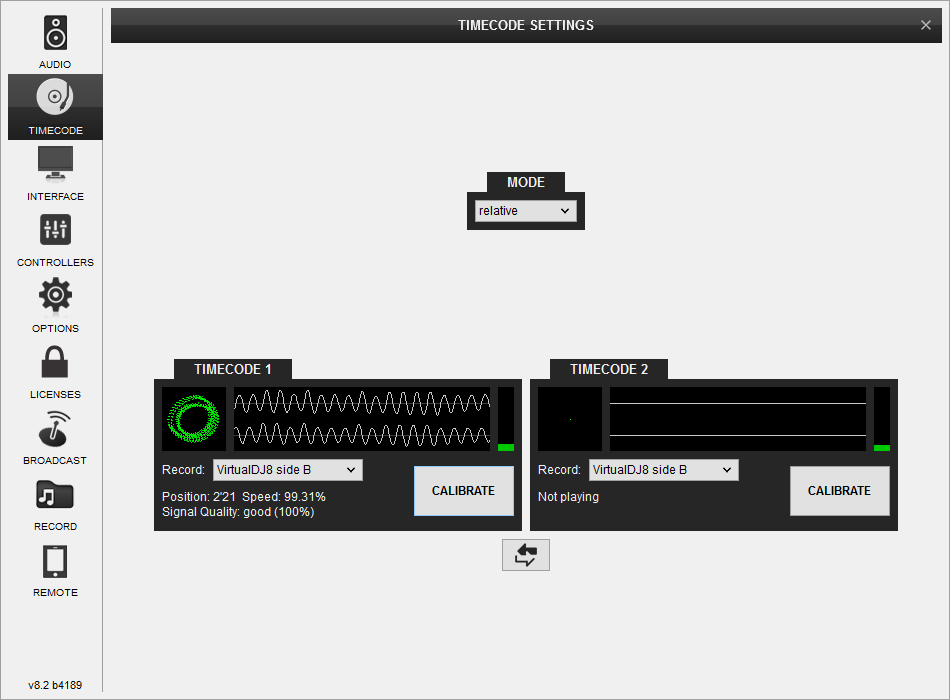This screenshot has height=700, width=950.
Task: Open the Controllers mixer icon
Action: pos(55,230)
